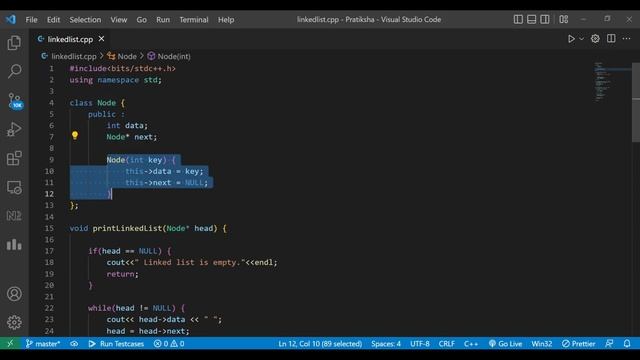
Task: Open the Search view in activity bar
Action: pyautogui.click(x=14, y=71)
